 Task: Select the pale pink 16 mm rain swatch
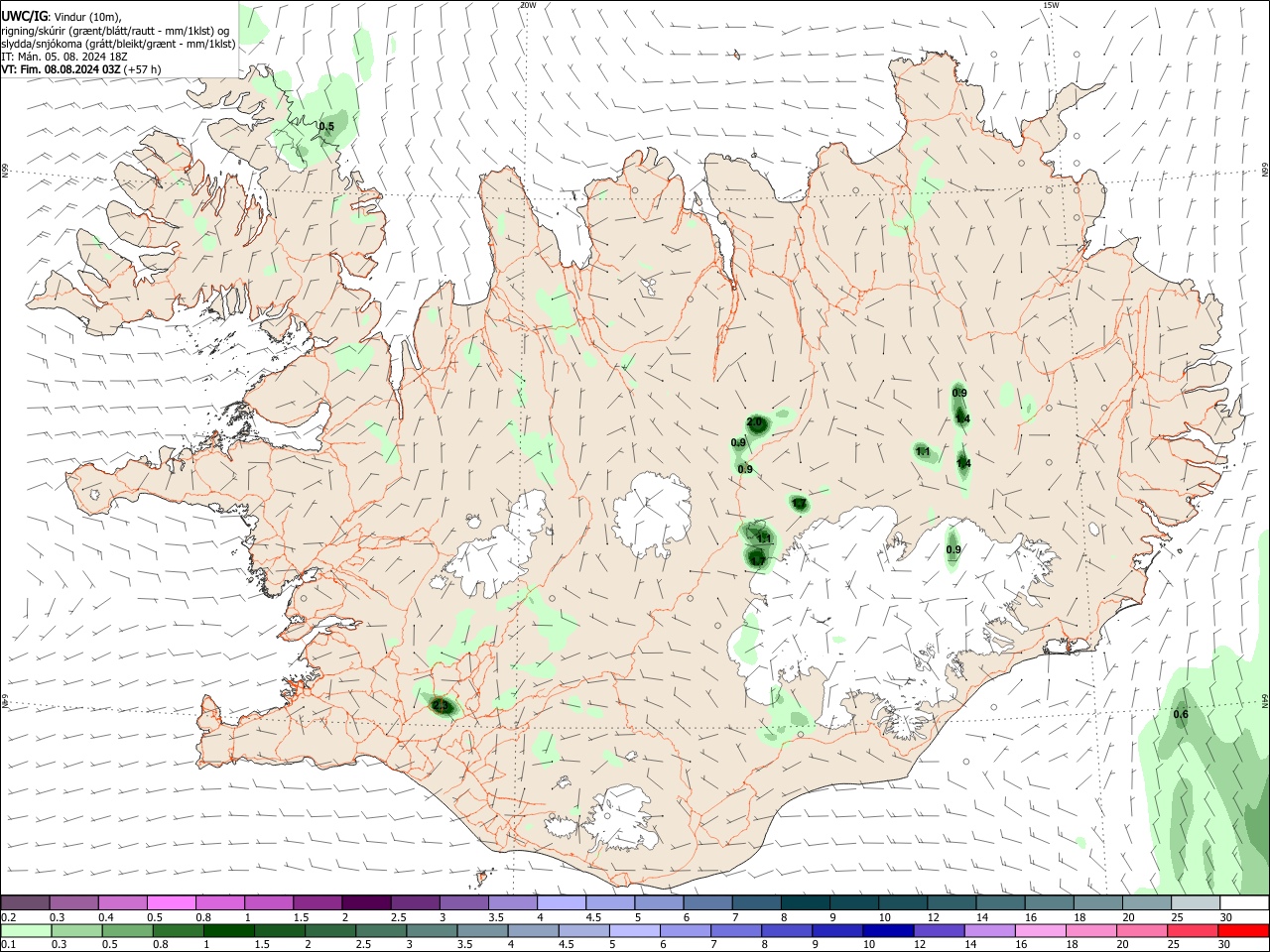(1039, 930)
